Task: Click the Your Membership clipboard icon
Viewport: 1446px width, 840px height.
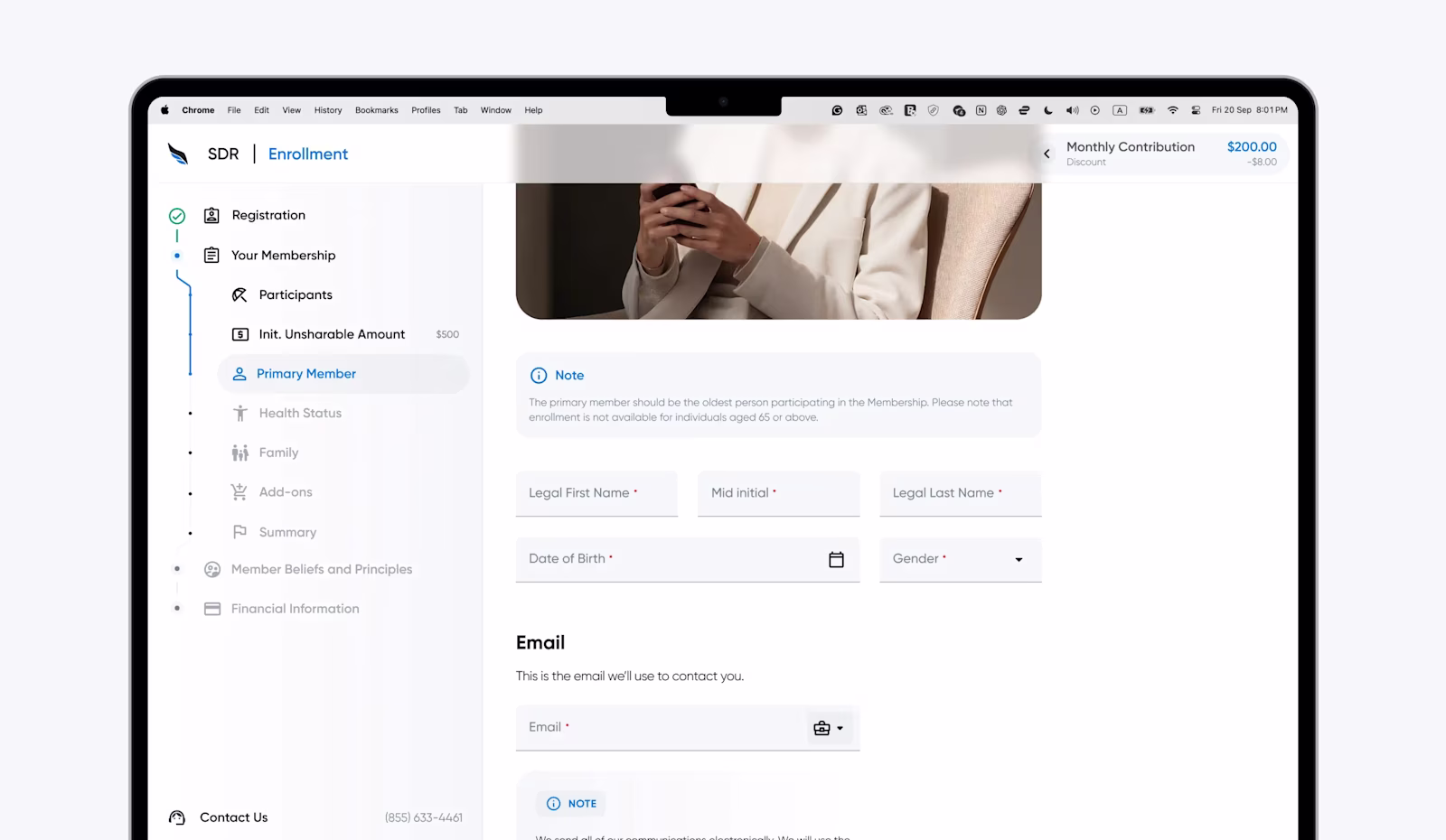Action: 211,256
